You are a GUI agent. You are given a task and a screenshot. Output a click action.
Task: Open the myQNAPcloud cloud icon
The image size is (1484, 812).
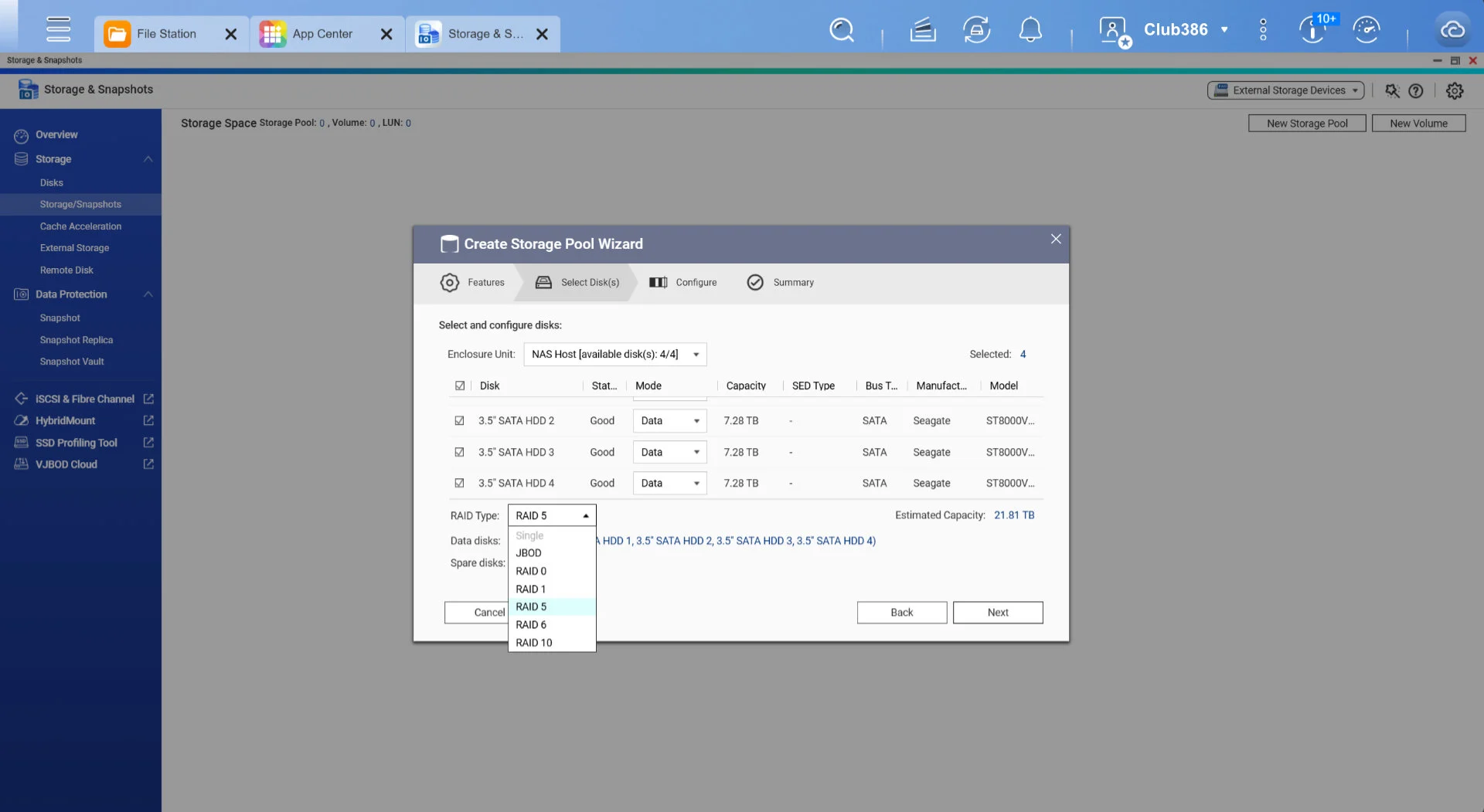[1452, 30]
